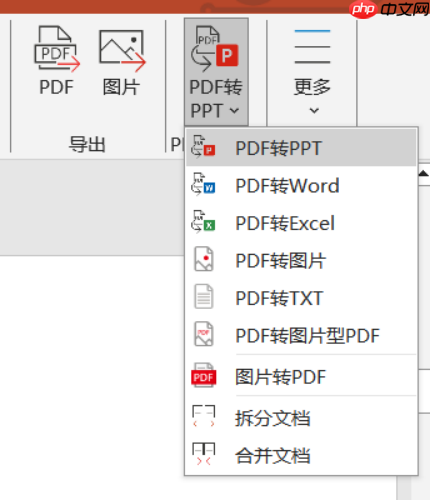The width and height of the screenshot is (430, 500).
Task: Choose PDF转TXT menu entry
Action: pos(301,298)
